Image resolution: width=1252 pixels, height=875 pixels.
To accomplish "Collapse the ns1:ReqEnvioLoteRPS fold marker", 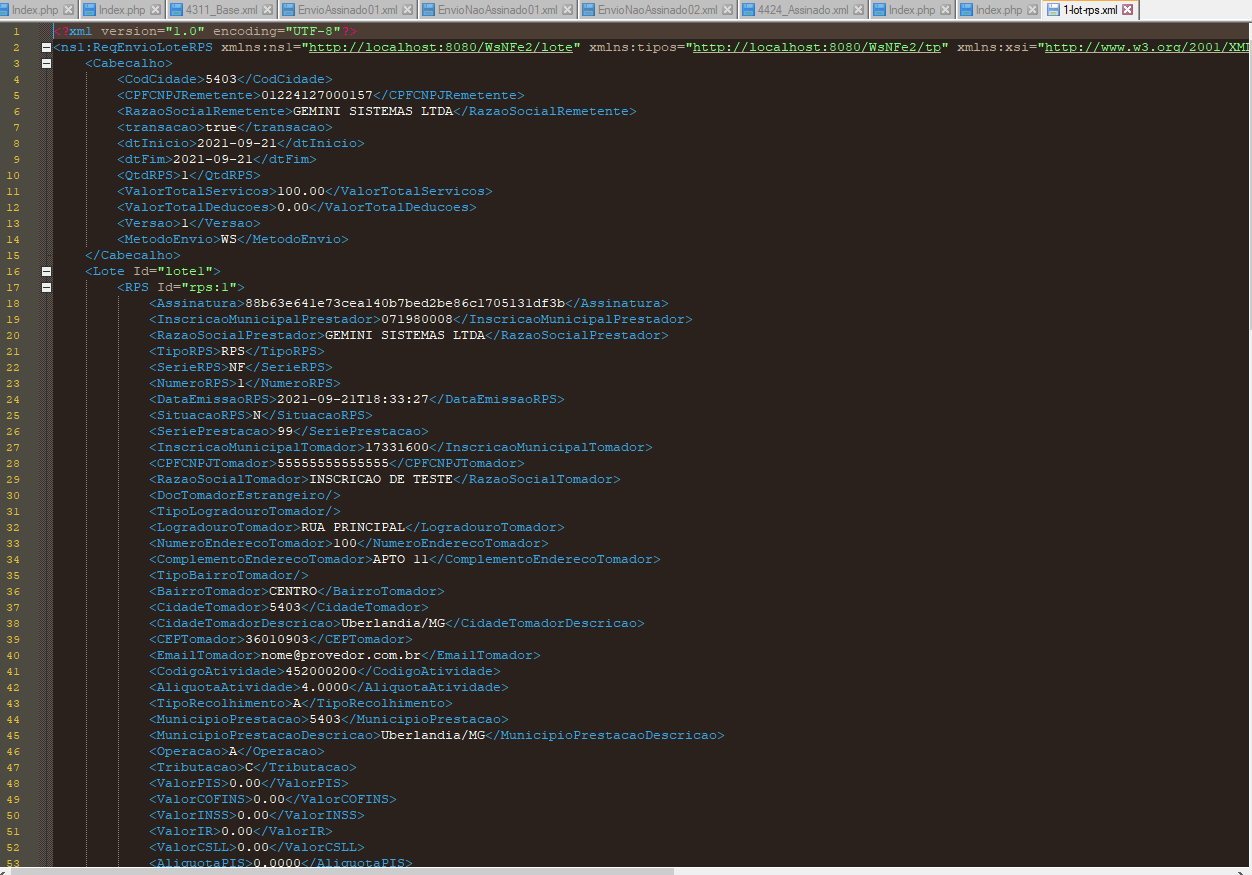I will 46,47.
